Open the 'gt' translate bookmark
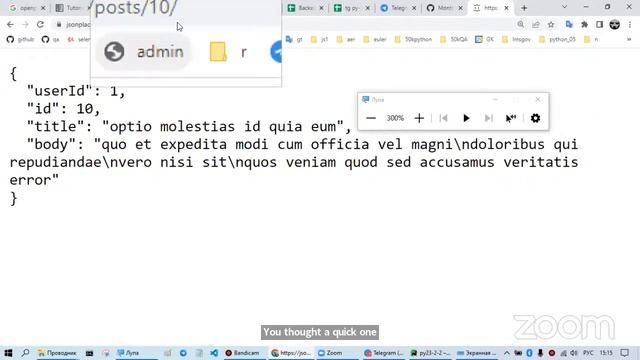 (294, 40)
